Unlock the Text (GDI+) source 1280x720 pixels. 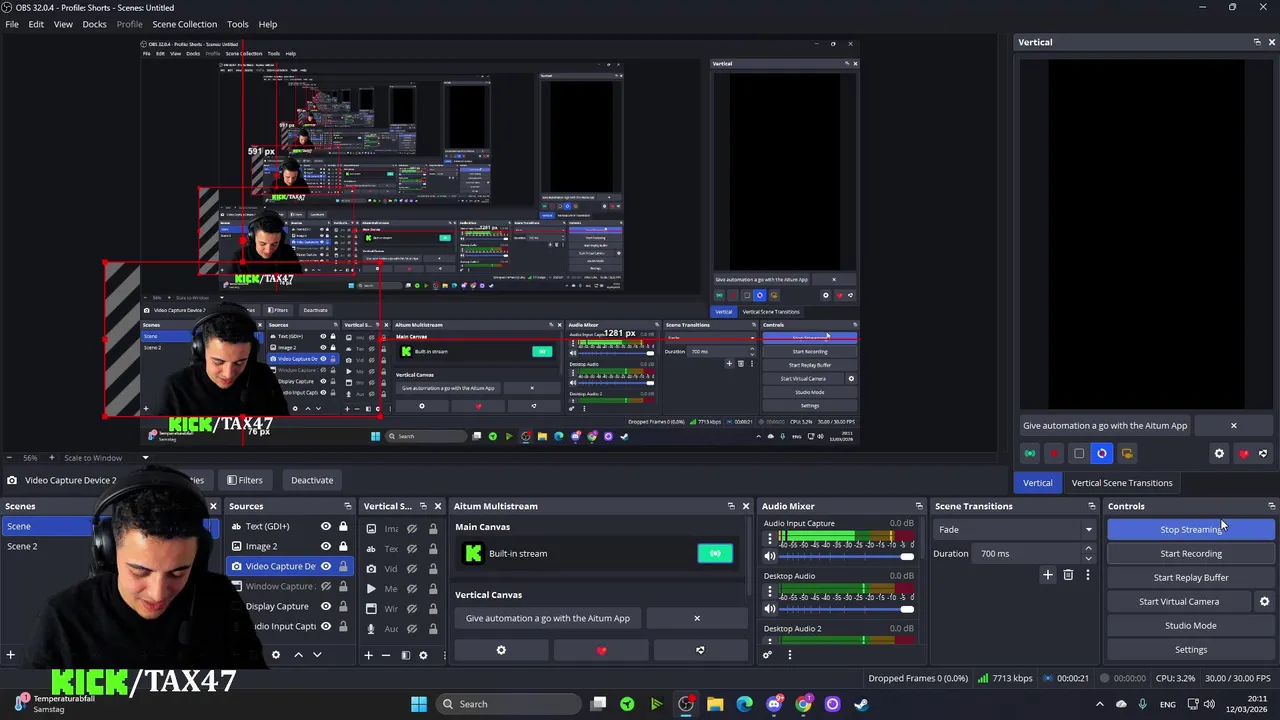(343, 526)
